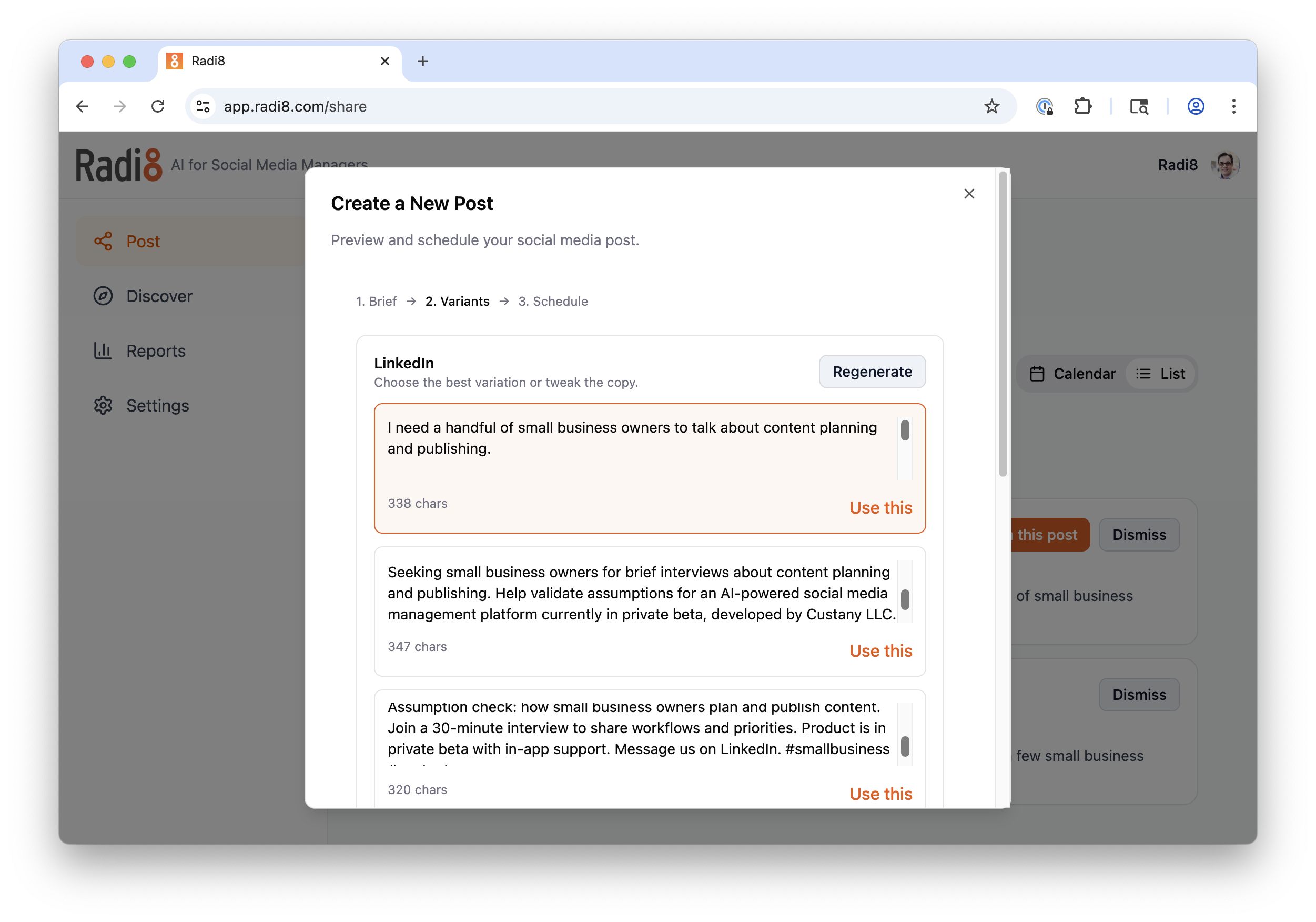Viewport: 1316px width, 922px height.
Task: Open the browser extensions puzzle icon
Action: pos(1084,106)
